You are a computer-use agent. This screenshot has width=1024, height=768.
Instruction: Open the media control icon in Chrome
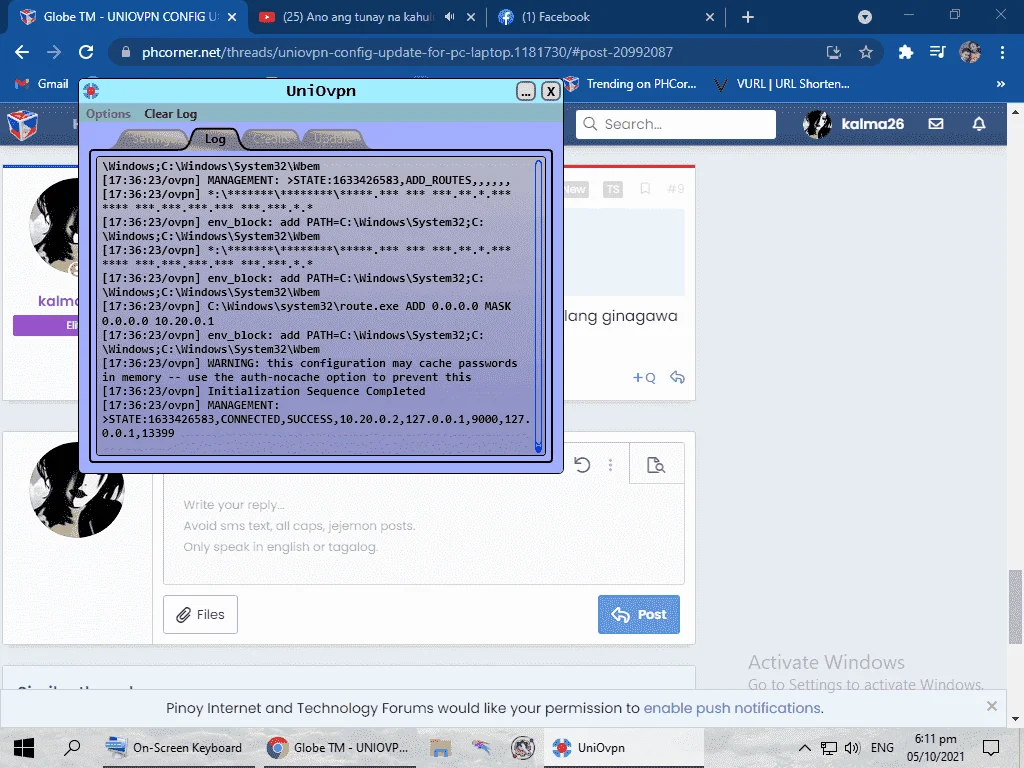point(937,52)
